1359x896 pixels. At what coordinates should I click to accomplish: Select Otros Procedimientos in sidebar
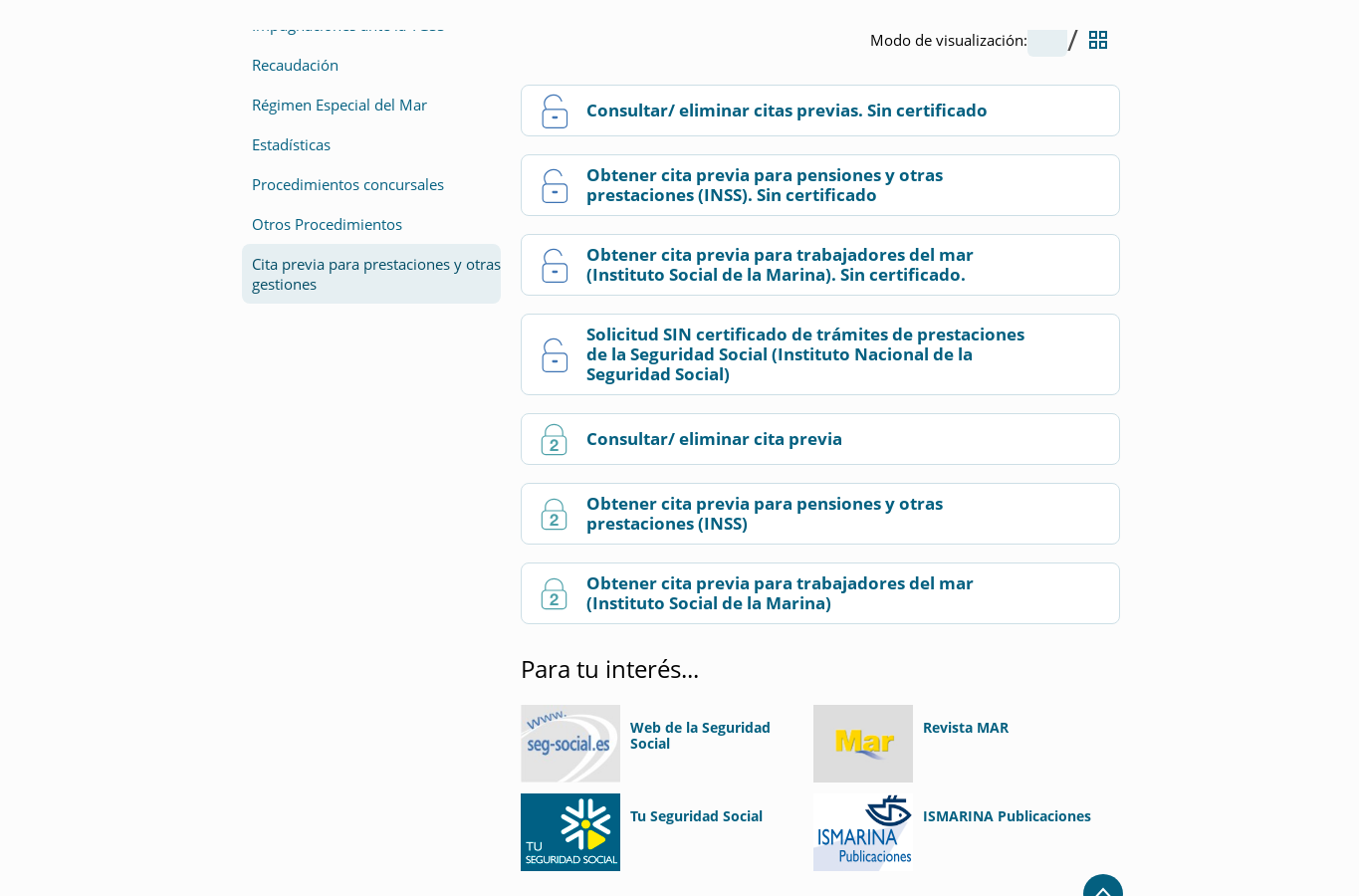point(327,224)
